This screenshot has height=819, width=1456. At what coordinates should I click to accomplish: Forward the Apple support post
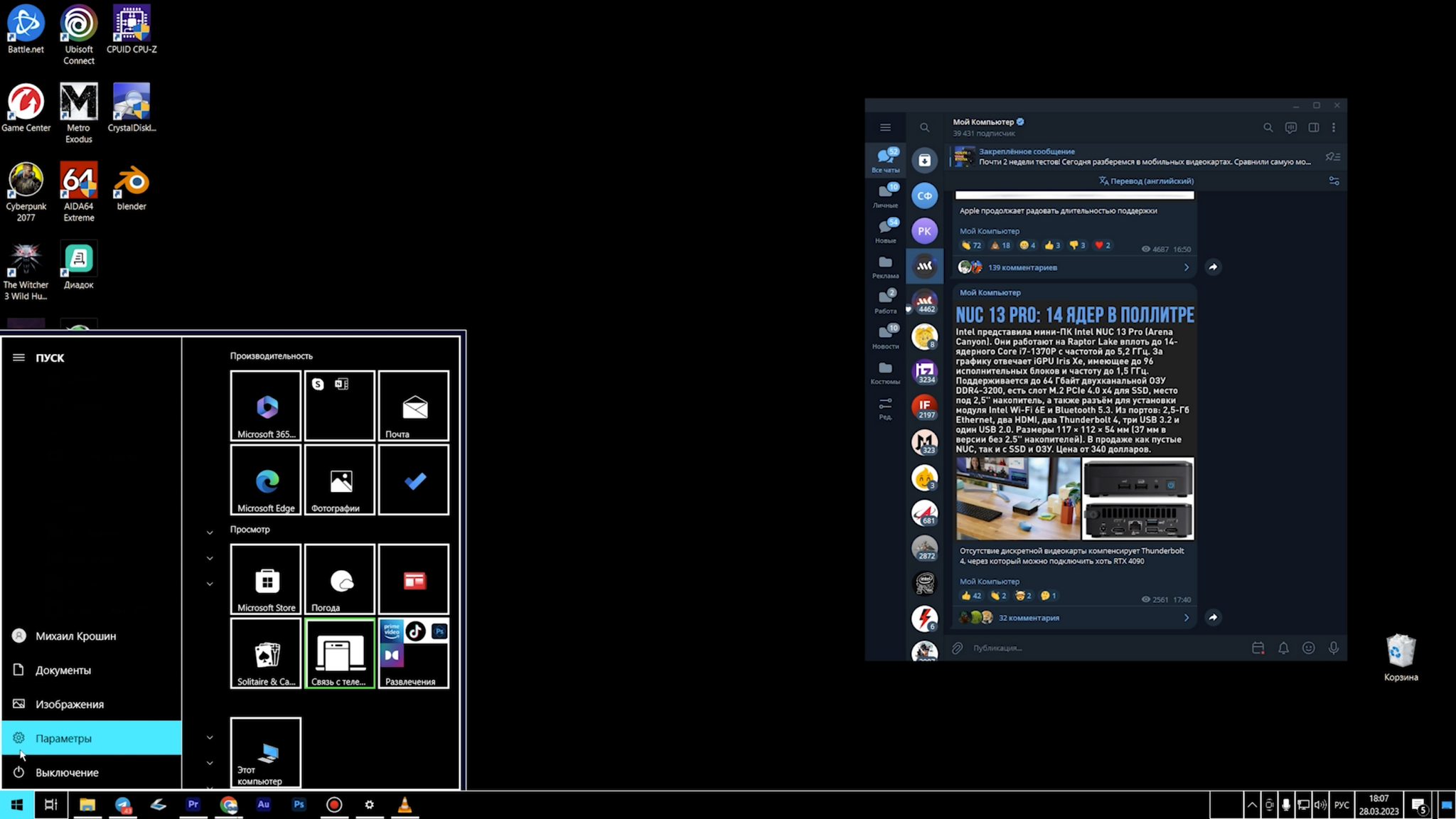click(1213, 267)
